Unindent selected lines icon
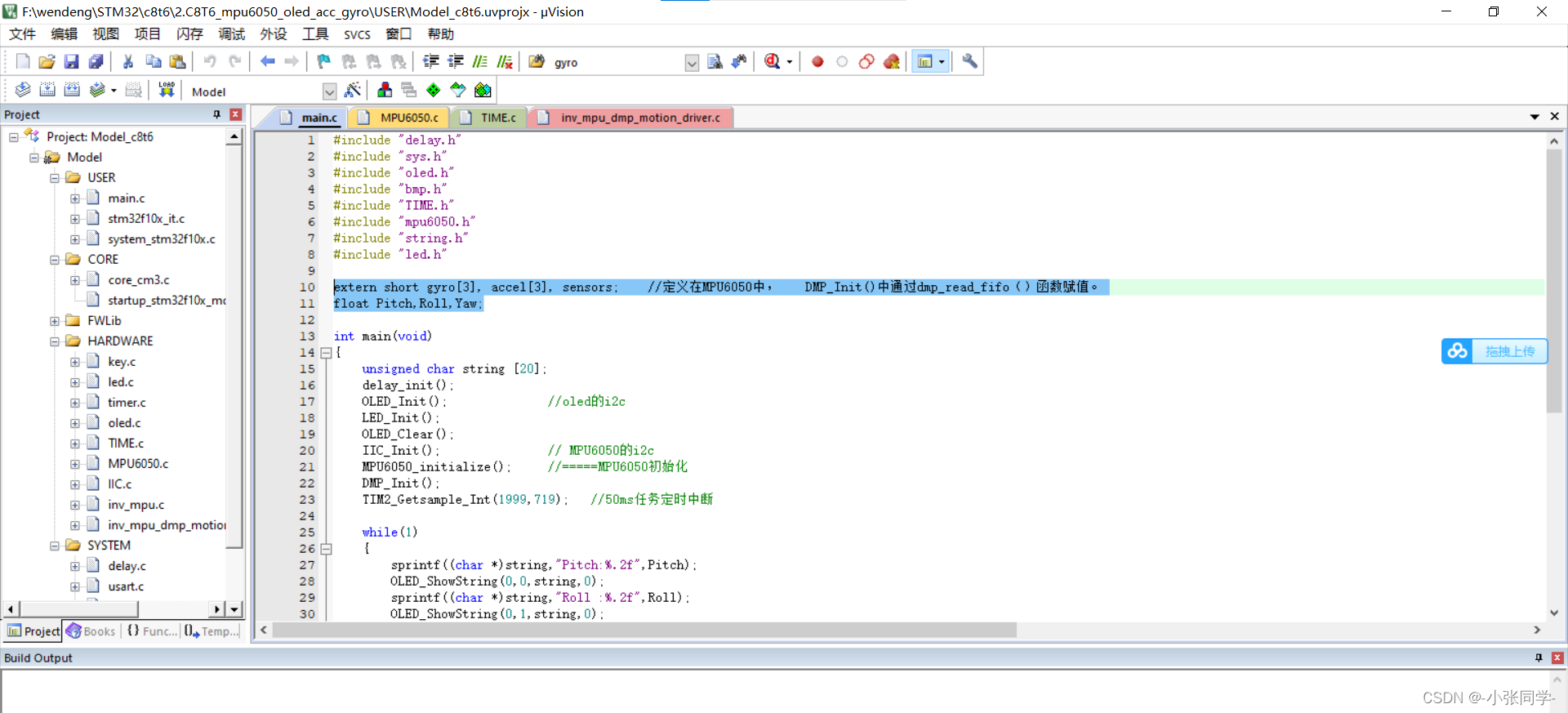This screenshot has height=713, width=1568. click(456, 61)
